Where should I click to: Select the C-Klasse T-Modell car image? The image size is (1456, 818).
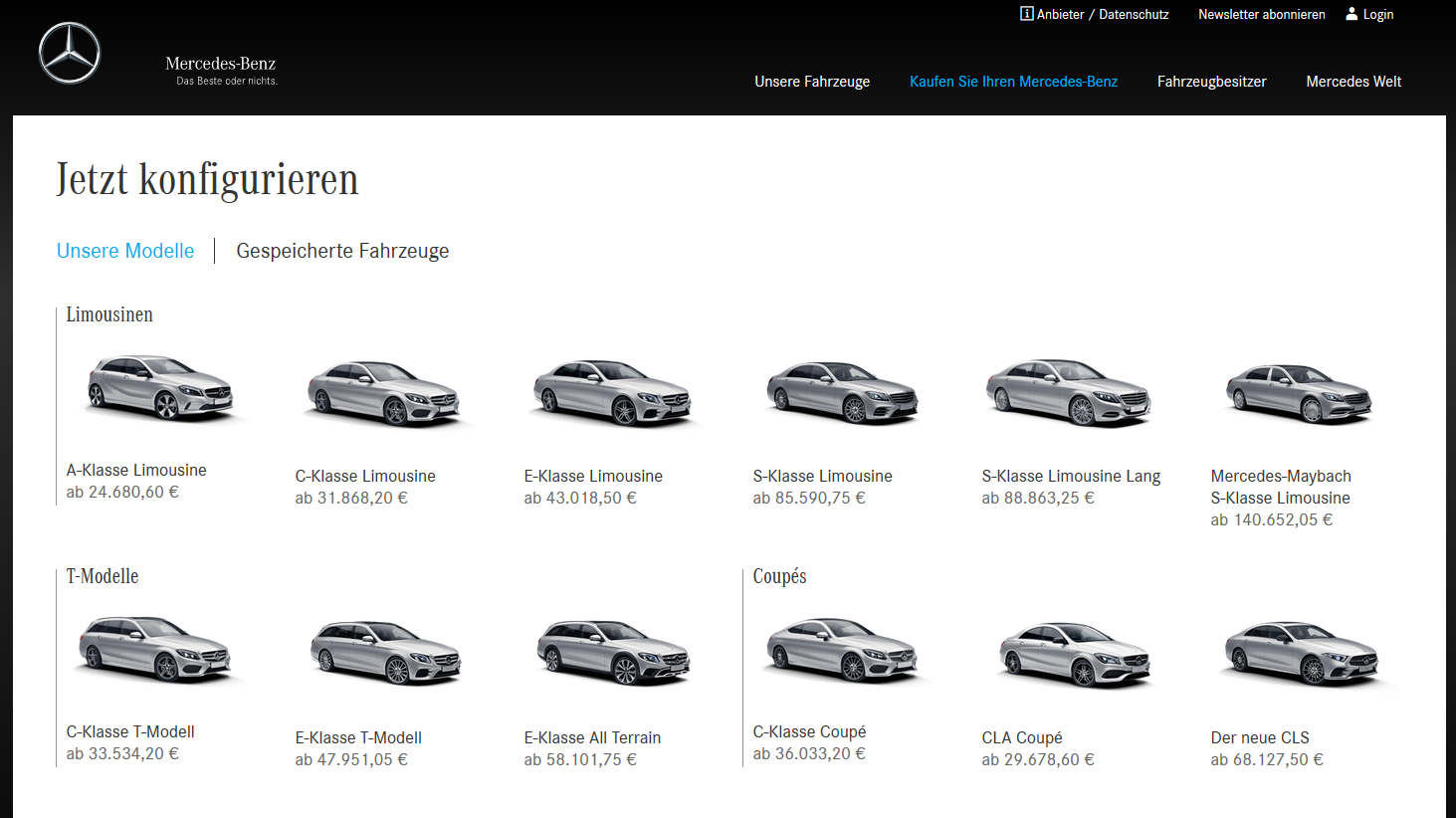[x=155, y=649]
